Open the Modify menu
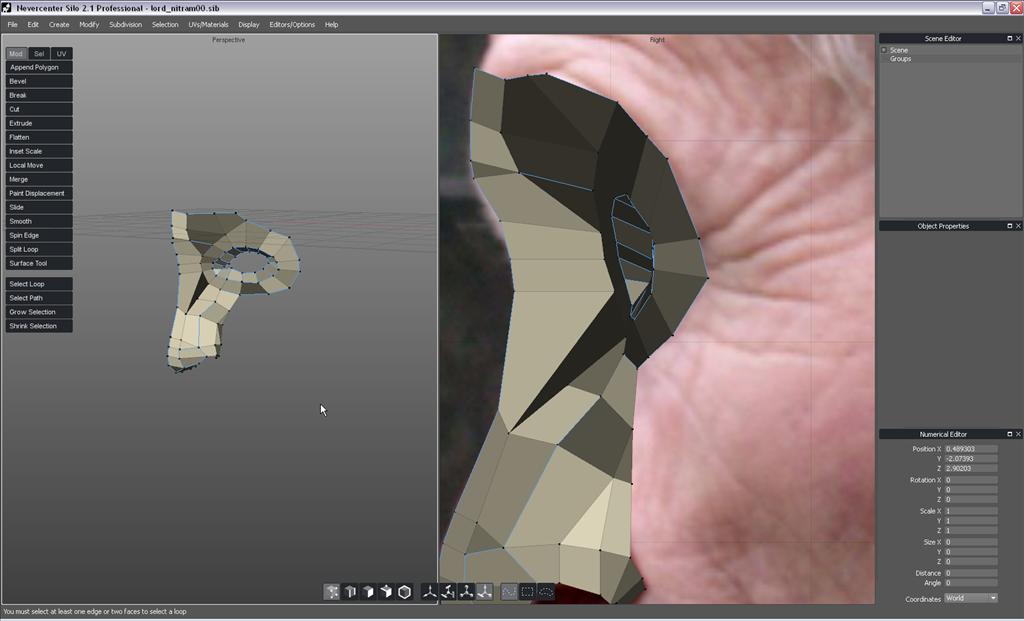The height and width of the screenshot is (621, 1024). pos(89,25)
